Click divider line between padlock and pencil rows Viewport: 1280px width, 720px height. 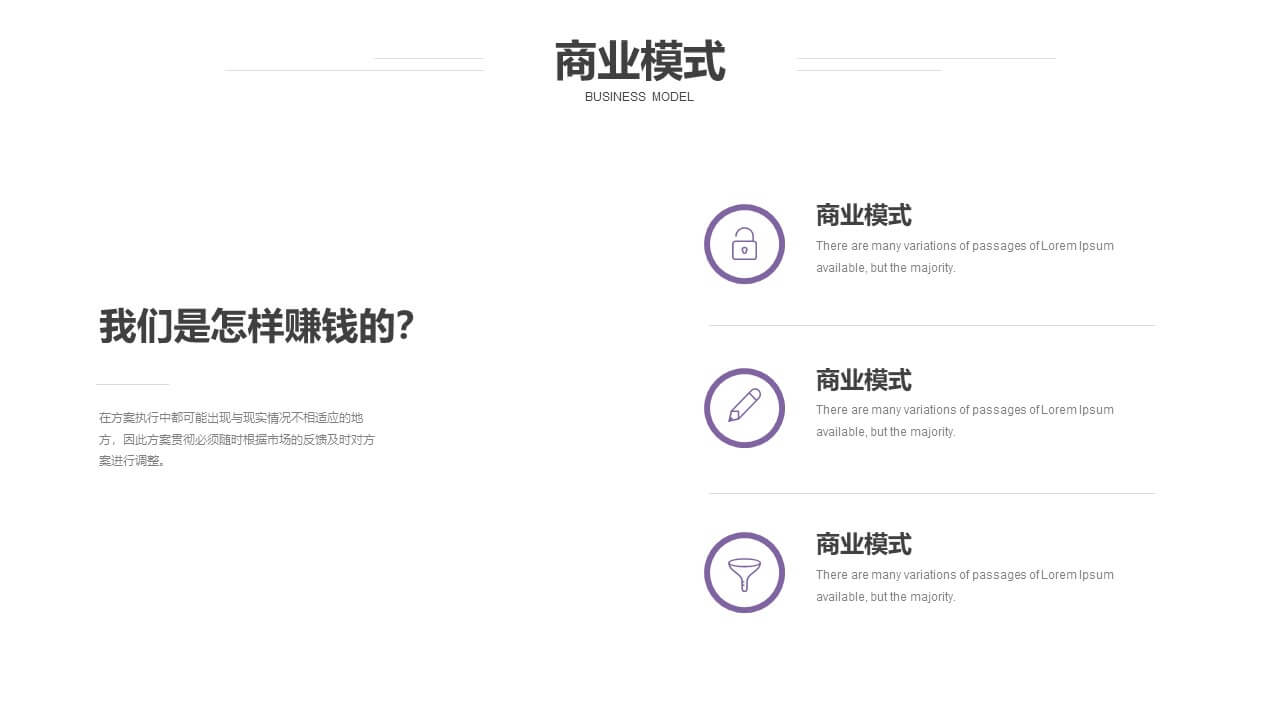[x=931, y=325]
